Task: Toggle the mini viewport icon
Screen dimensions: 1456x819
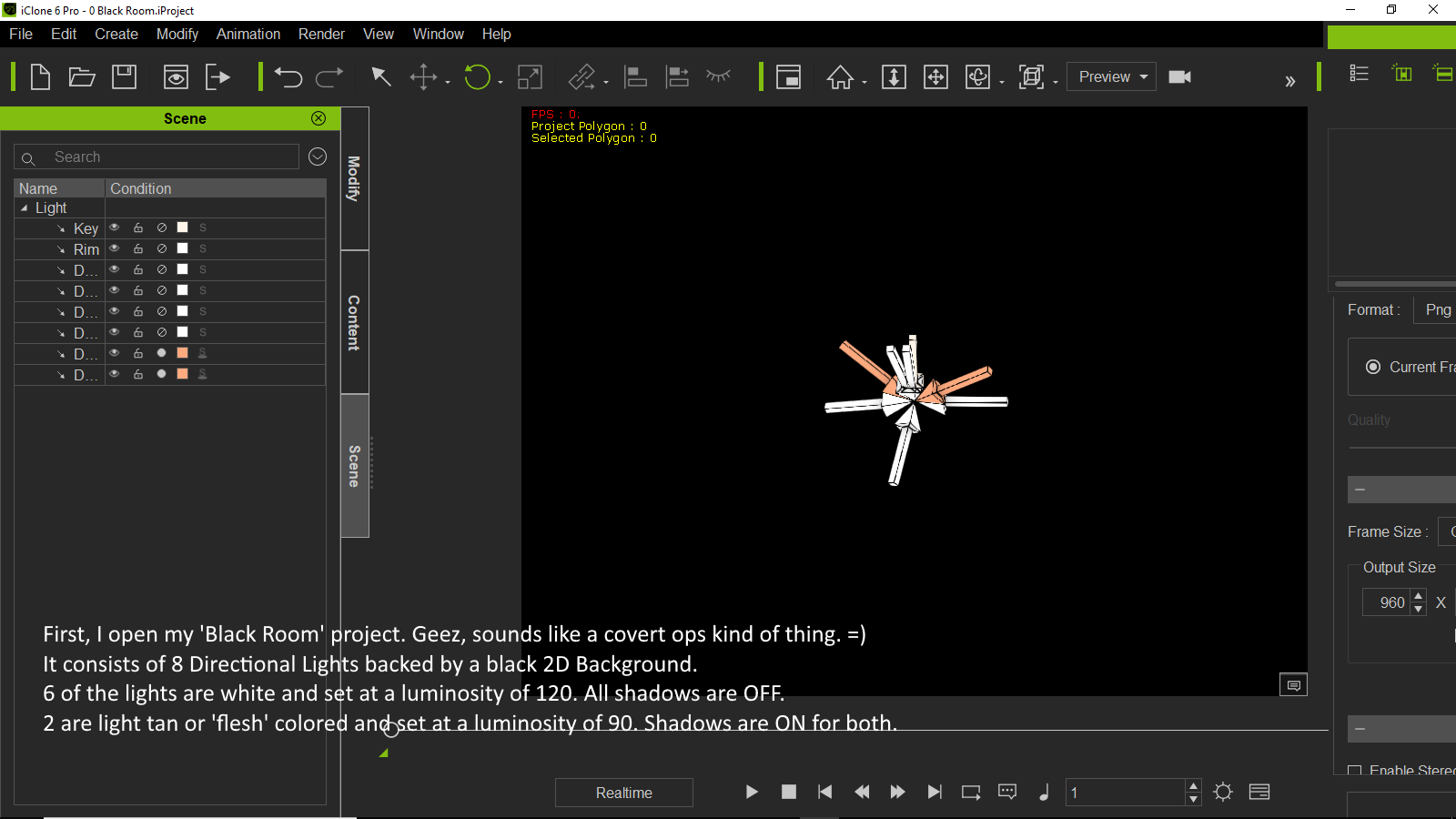Action: coord(788,77)
